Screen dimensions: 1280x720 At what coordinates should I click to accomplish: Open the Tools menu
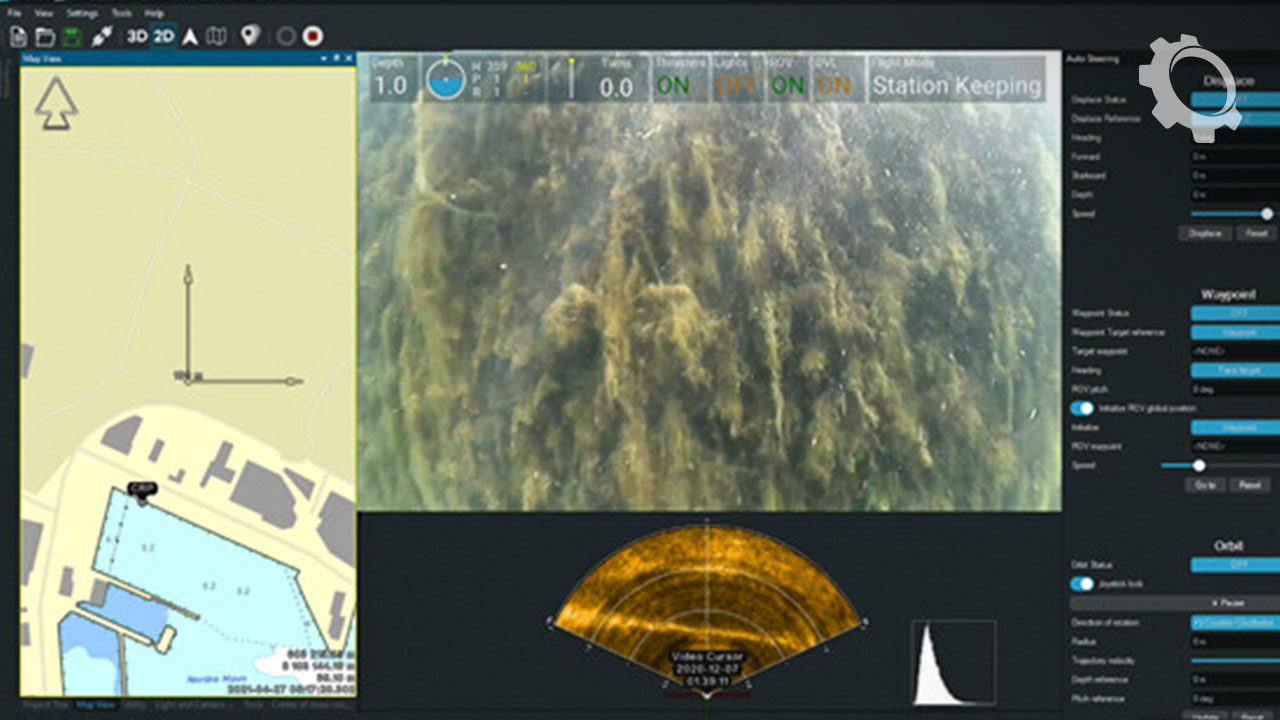[121, 14]
